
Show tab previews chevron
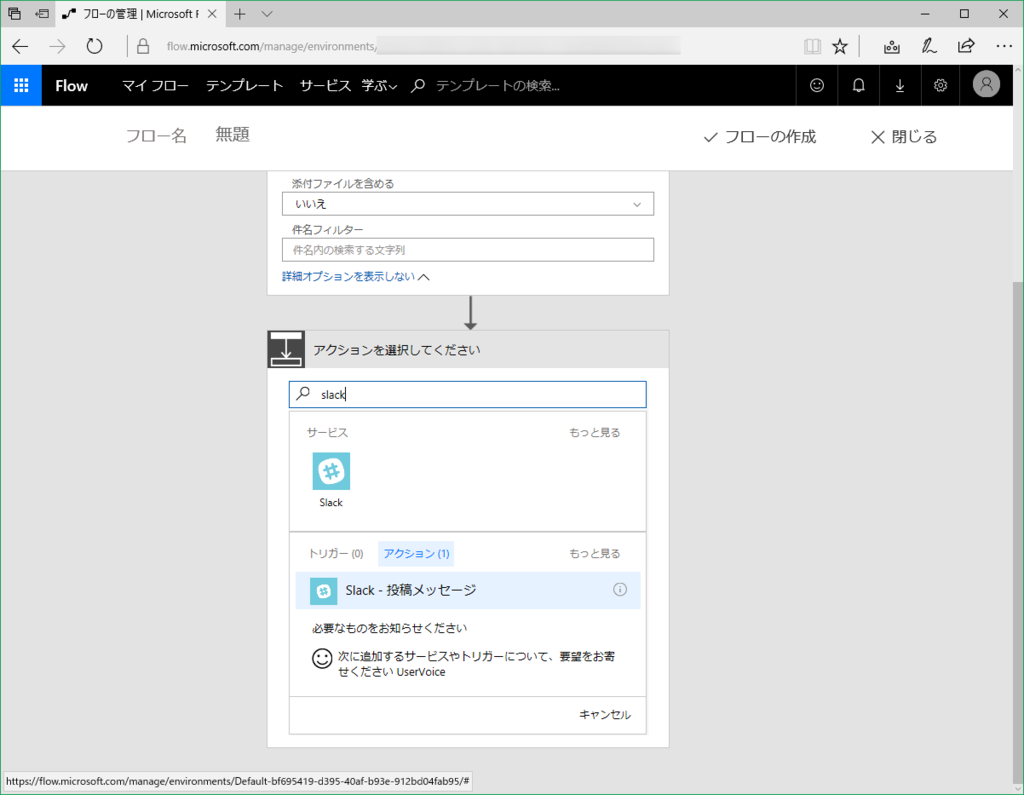pos(267,14)
